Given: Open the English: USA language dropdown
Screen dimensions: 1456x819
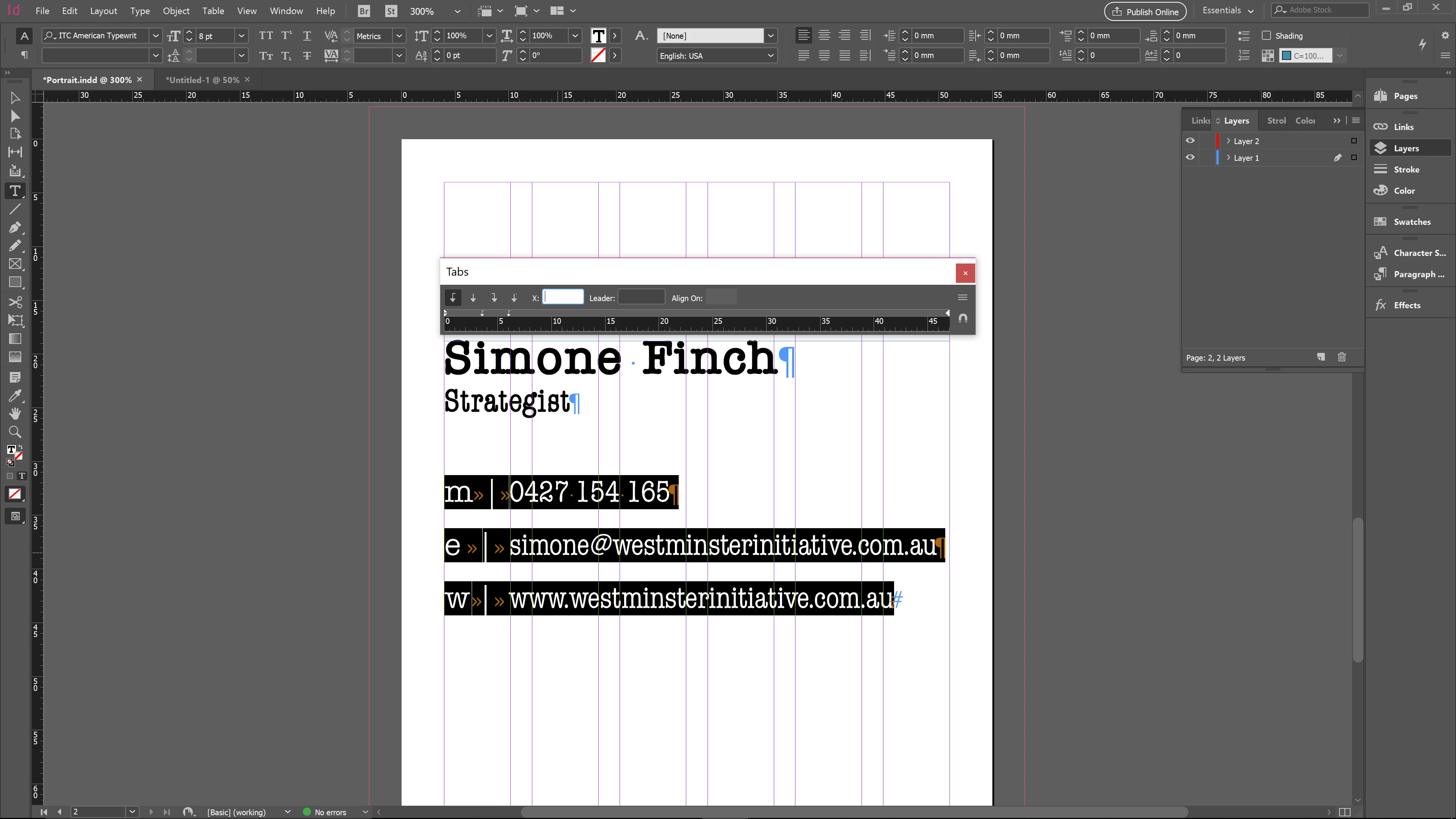Looking at the screenshot, I should (x=770, y=55).
